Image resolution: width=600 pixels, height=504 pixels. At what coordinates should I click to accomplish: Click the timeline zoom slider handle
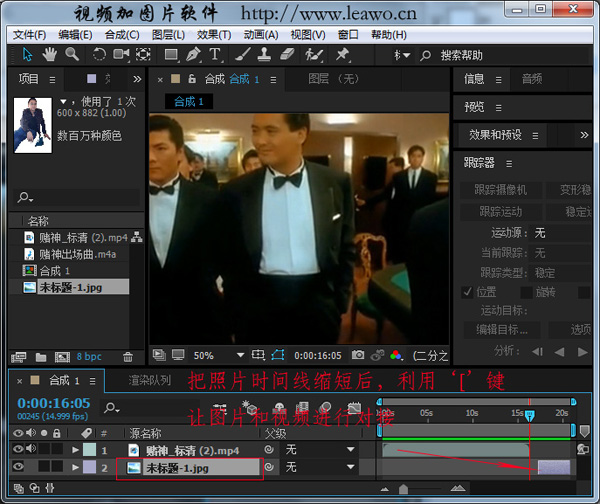point(403,489)
